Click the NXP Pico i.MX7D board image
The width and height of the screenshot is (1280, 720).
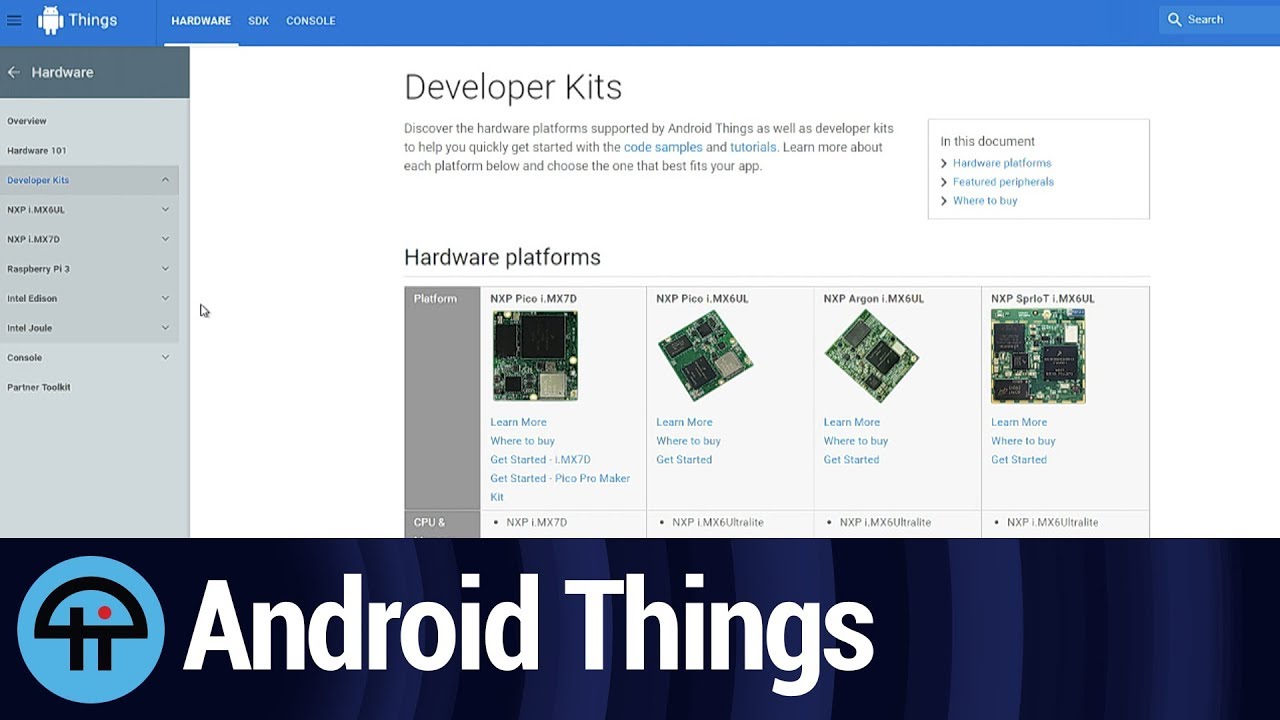(x=535, y=356)
